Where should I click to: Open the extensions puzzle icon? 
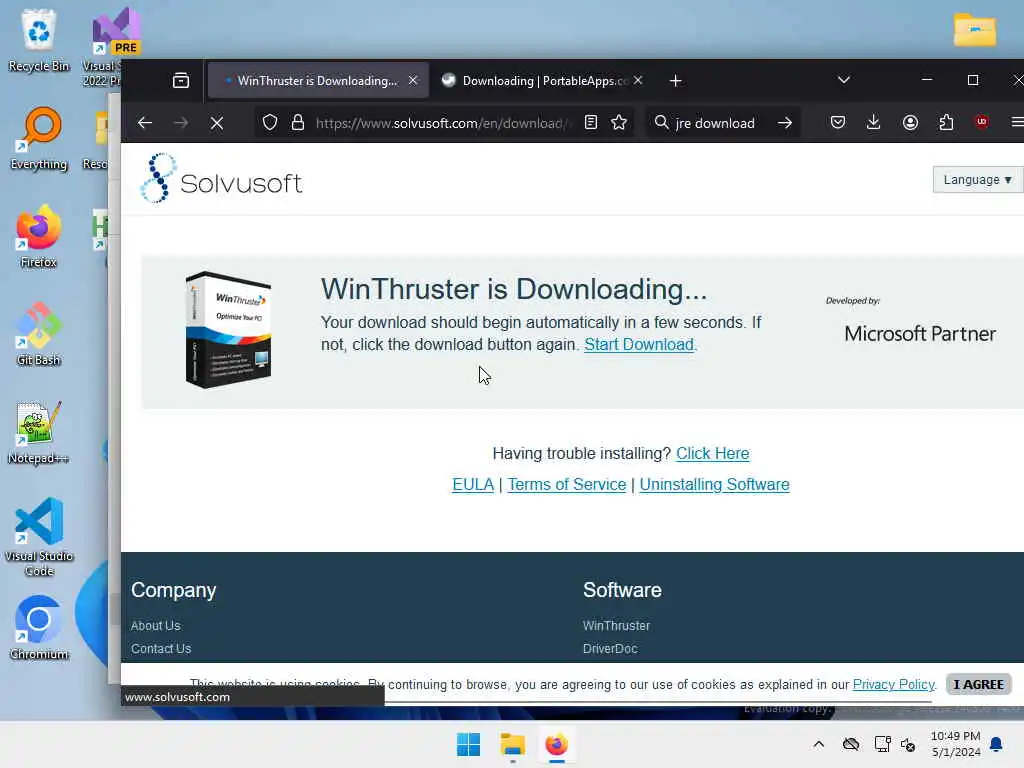click(946, 122)
